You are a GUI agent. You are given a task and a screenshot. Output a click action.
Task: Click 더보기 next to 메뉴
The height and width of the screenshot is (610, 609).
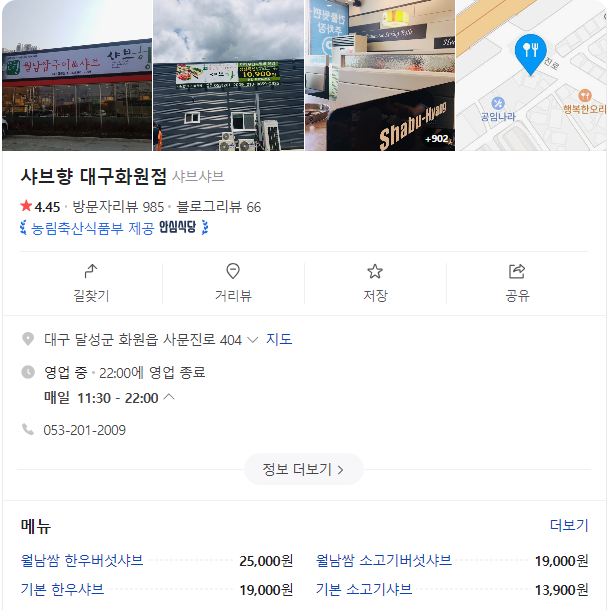click(569, 526)
